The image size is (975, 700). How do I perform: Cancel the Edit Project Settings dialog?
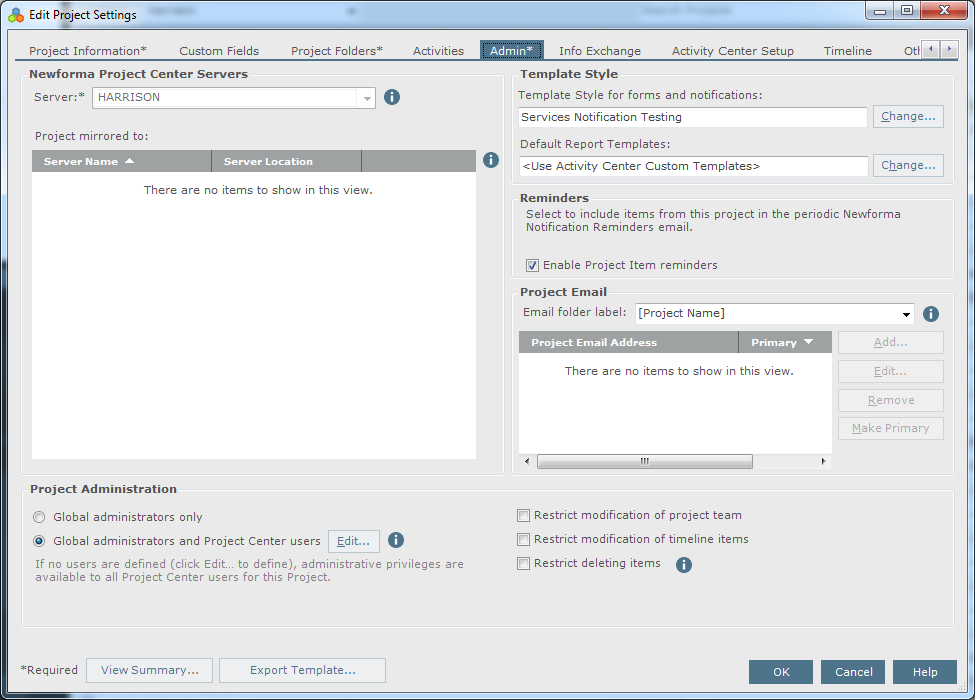tap(853, 672)
